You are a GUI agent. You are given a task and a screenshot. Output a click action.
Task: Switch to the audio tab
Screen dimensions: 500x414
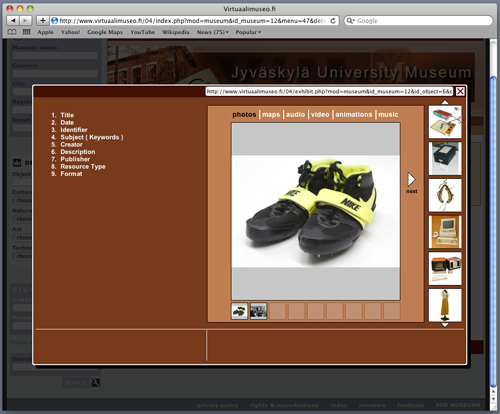coord(295,115)
